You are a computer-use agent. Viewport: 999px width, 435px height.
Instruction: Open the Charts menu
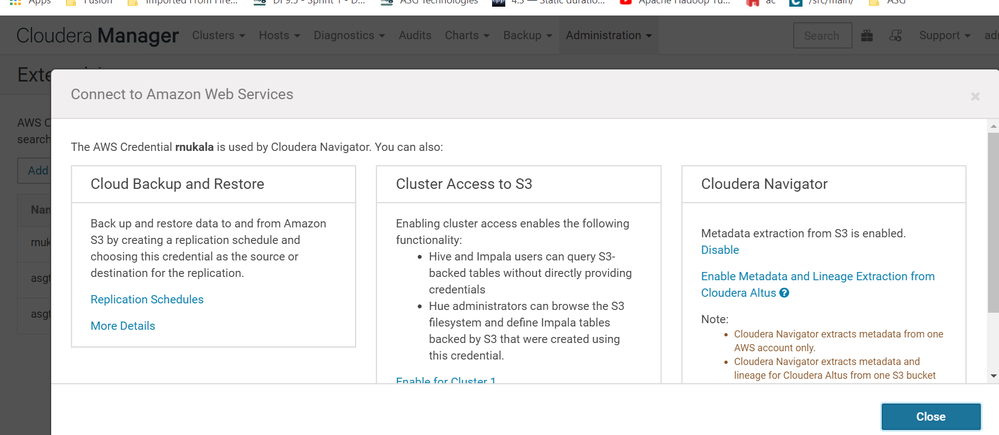467,36
